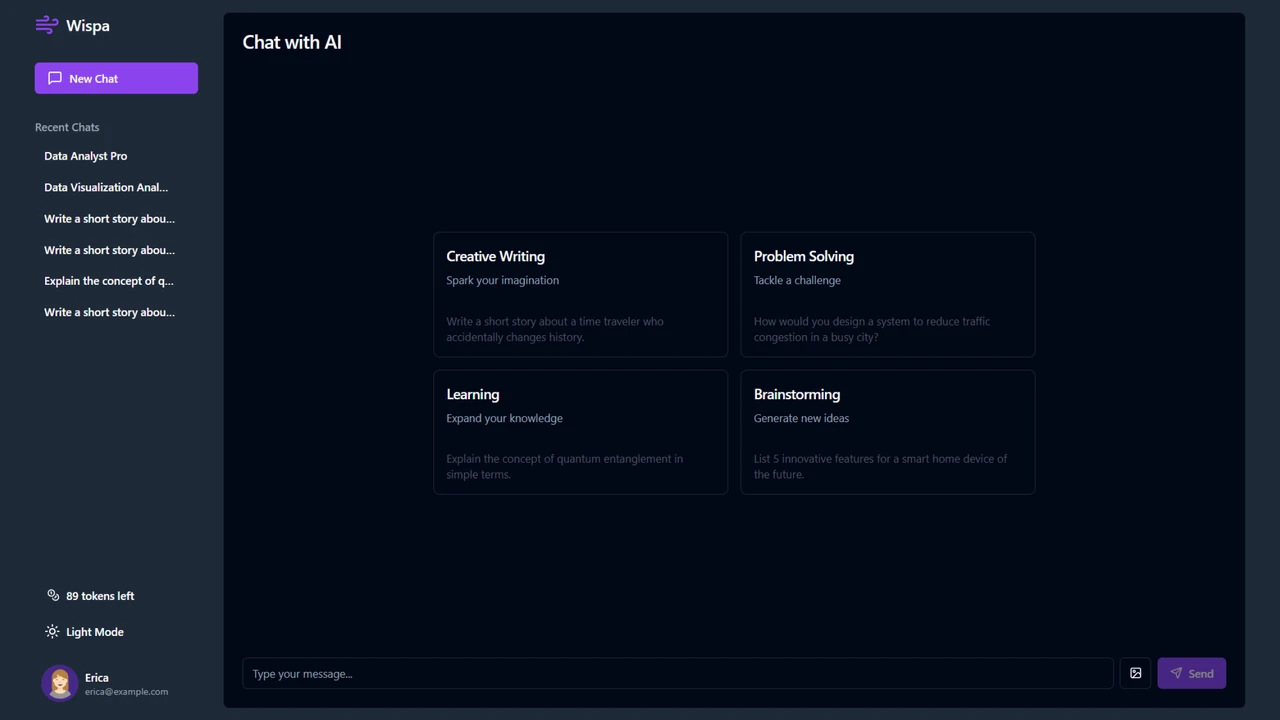
Task: Select the Creative Writing prompt card
Action: click(x=580, y=294)
